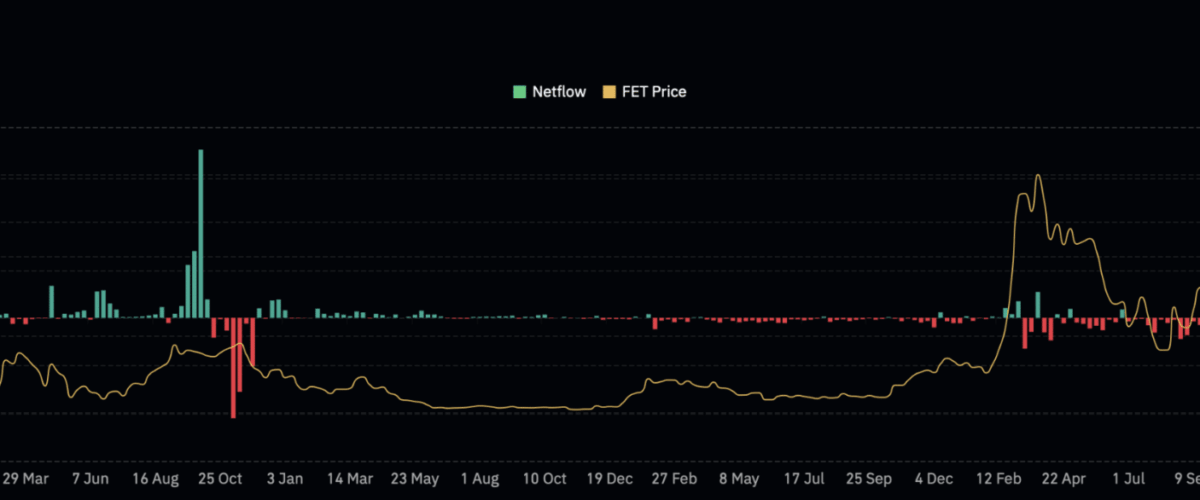Viewport: 1200px width, 500px height.
Task: Select the 4 Dec date label
Action: [934, 478]
